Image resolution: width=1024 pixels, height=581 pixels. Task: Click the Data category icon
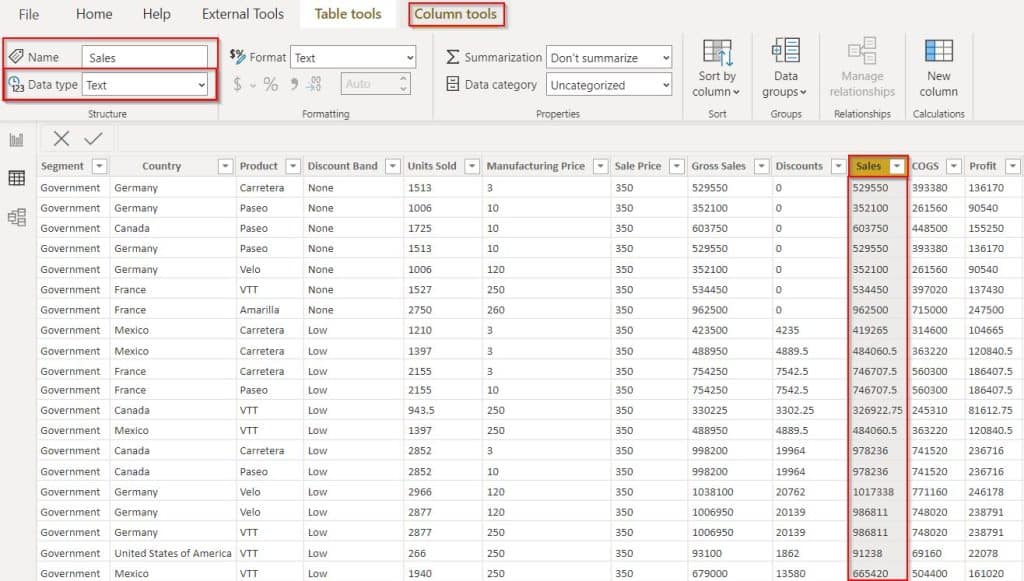pyautogui.click(x=453, y=84)
